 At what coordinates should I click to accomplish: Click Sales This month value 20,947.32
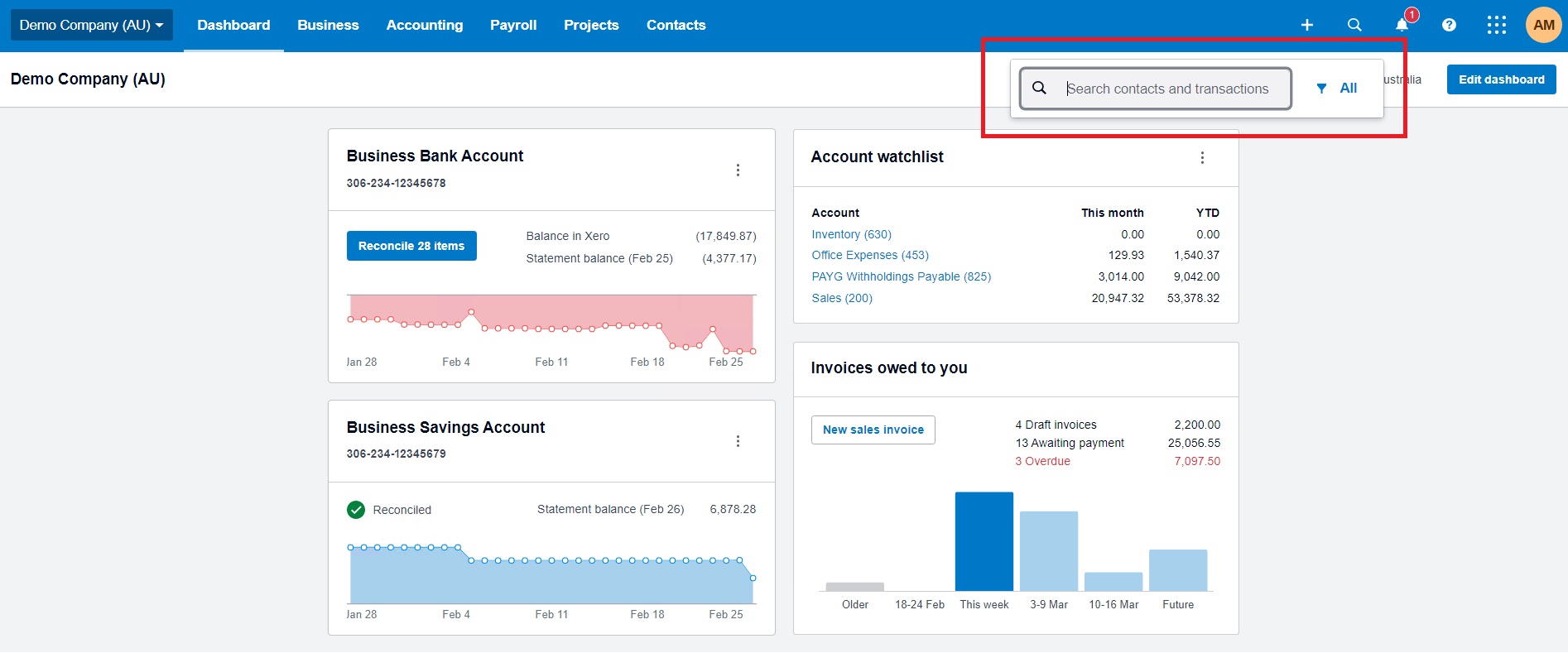click(x=1118, y=298)
